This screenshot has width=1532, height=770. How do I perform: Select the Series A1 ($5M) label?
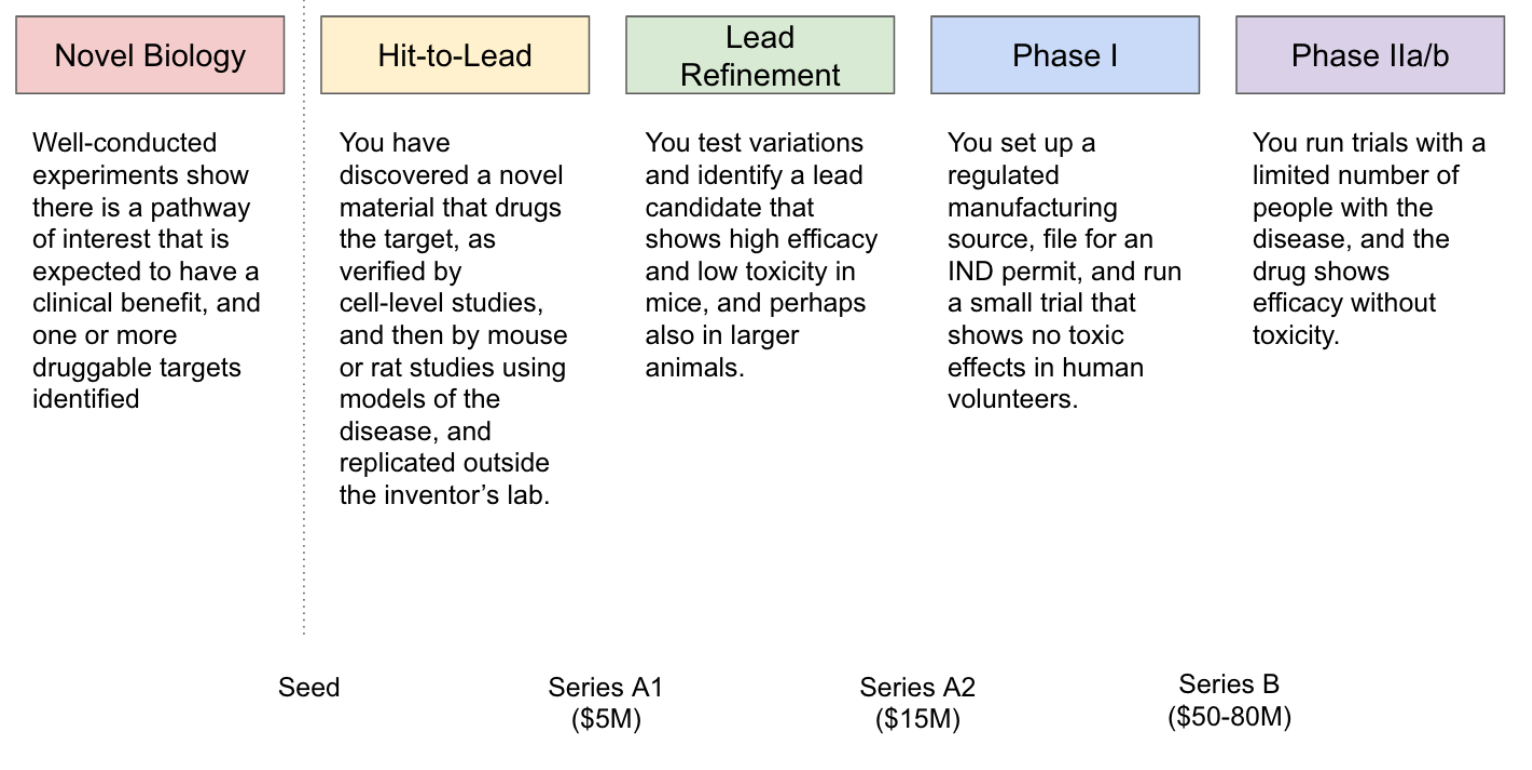point(605,704)
